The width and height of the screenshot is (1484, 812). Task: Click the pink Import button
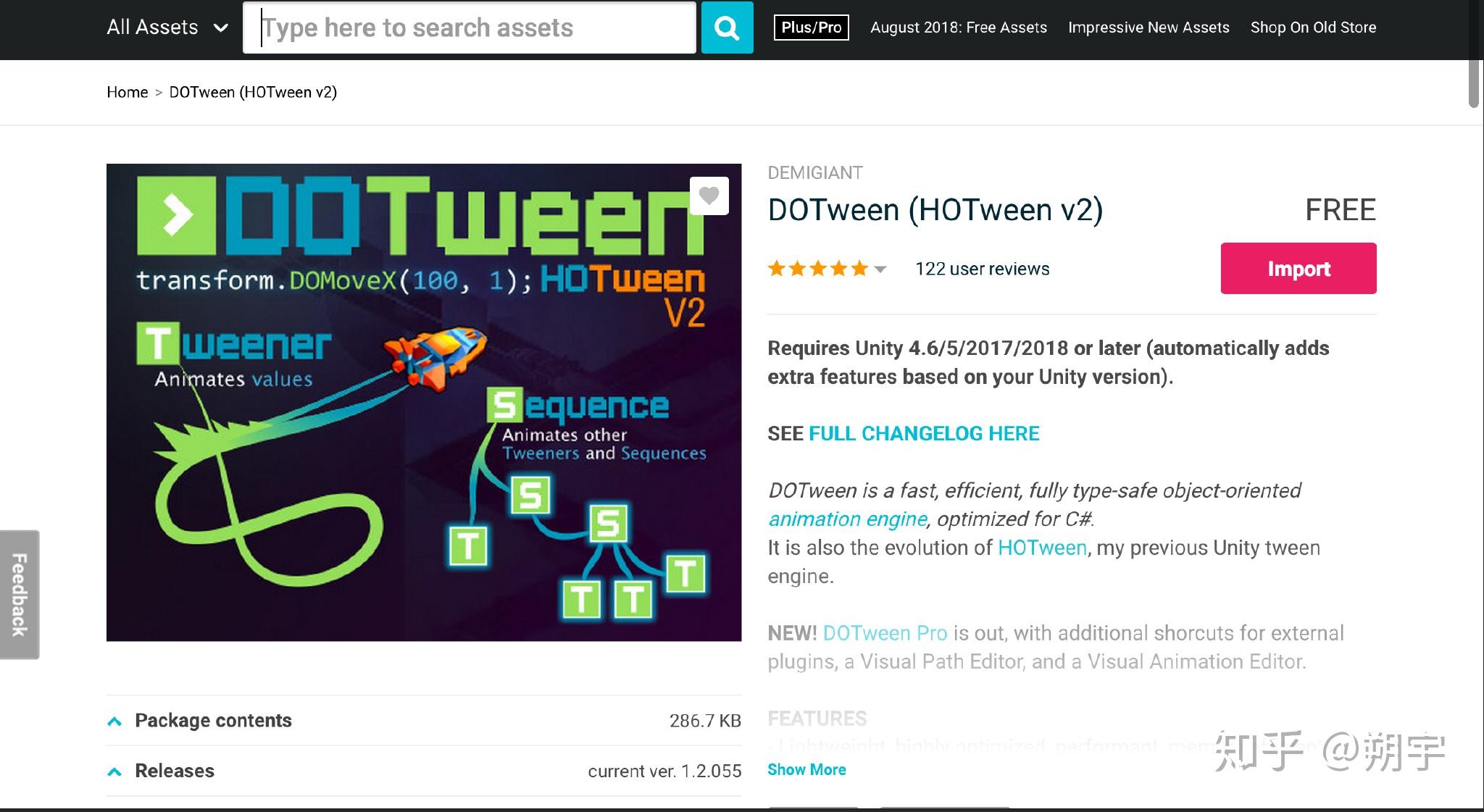click(1298, 269)
